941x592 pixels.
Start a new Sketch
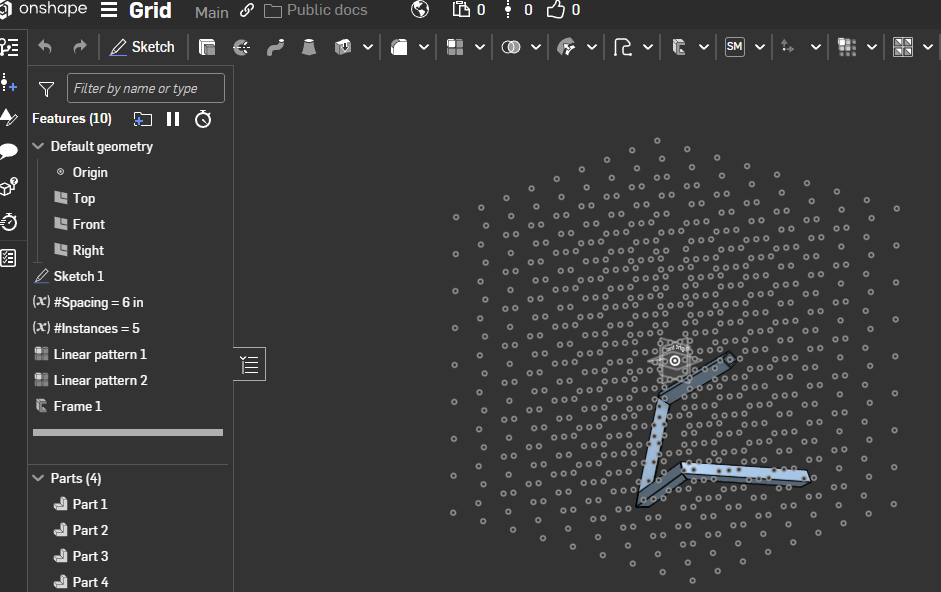[x=142, y=47]
